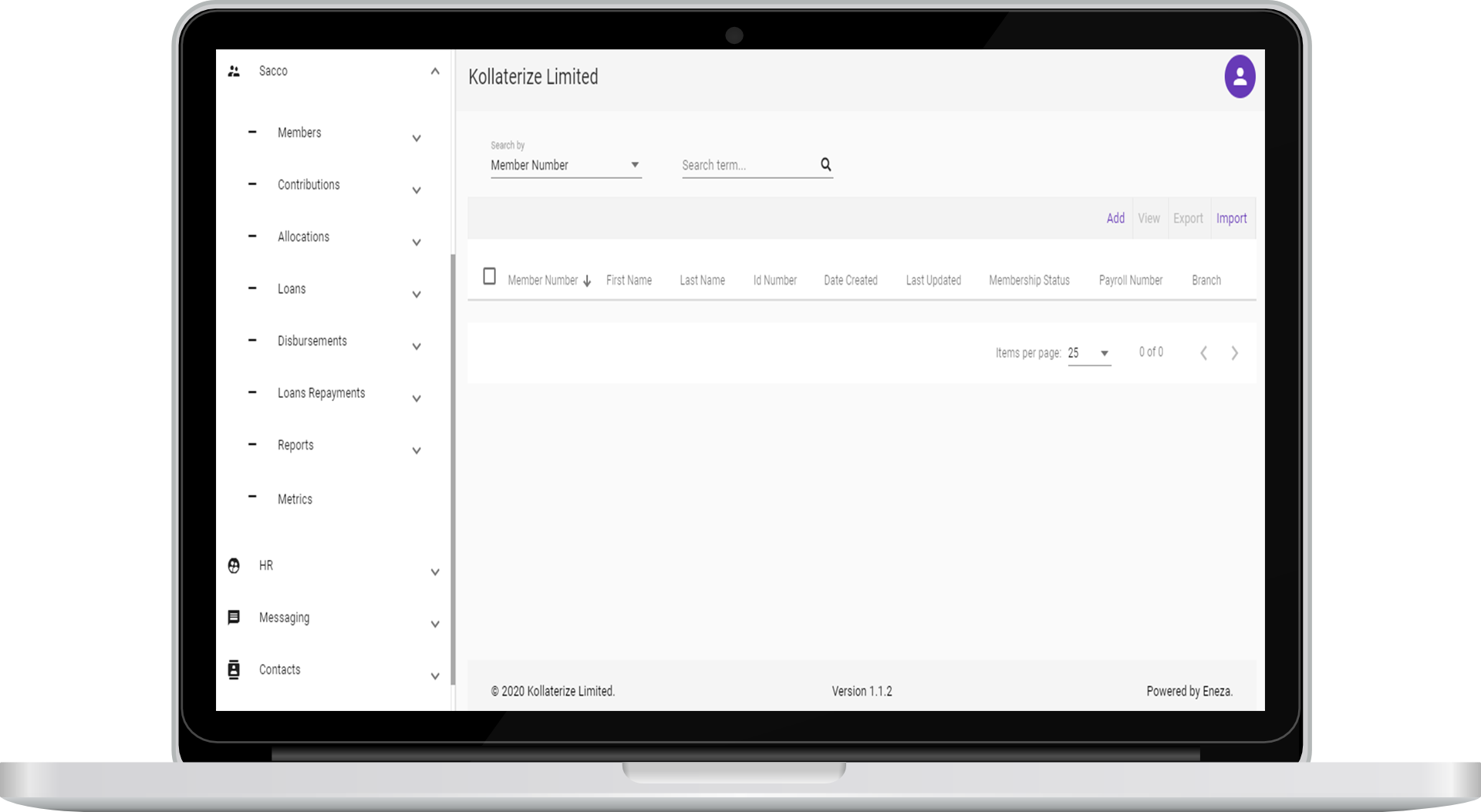Click the Powered by Eneza footer text
Screen dimensions: 1481x812
(1189, 692)
